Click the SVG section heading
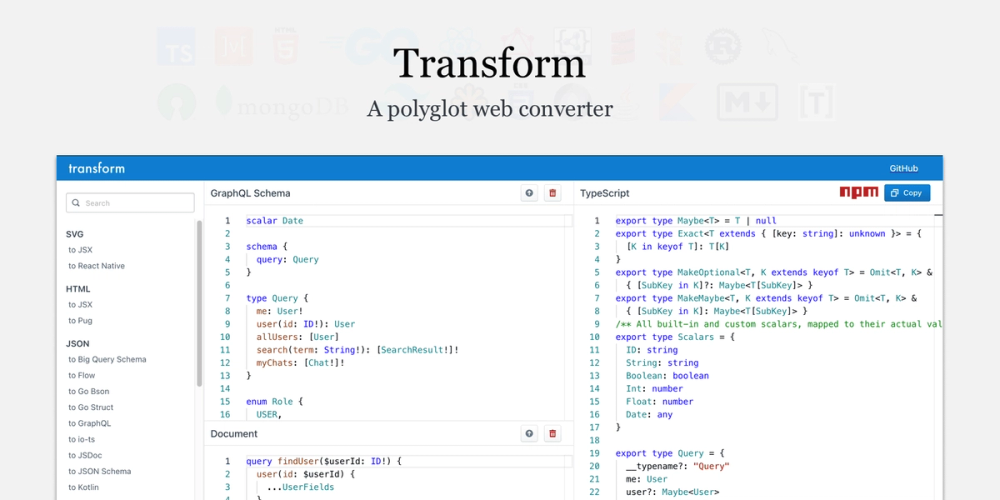The height and width of the screenshot is (500, 1000). coord(75,234)
